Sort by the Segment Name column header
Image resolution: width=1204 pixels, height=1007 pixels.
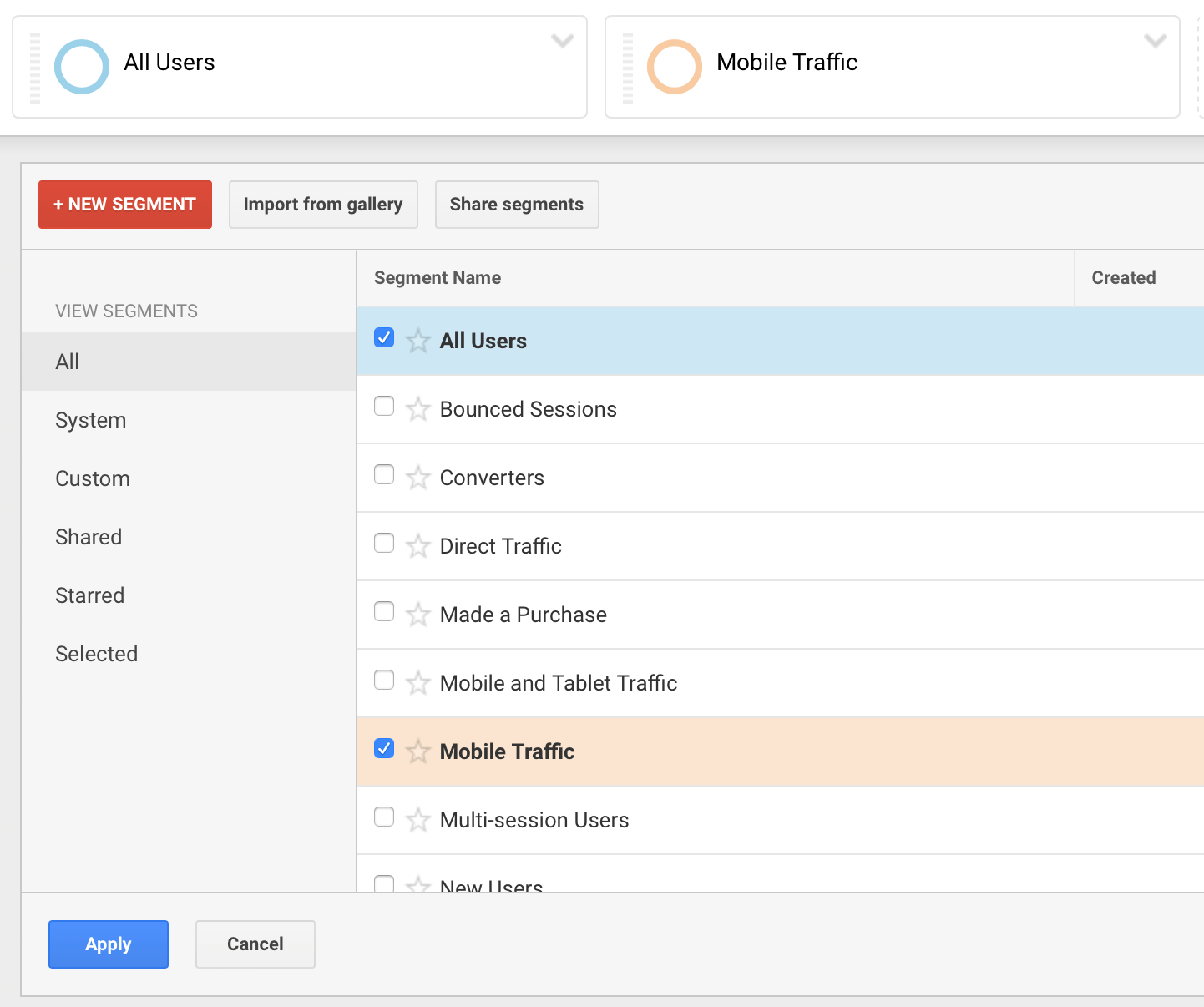pos(438,278)
